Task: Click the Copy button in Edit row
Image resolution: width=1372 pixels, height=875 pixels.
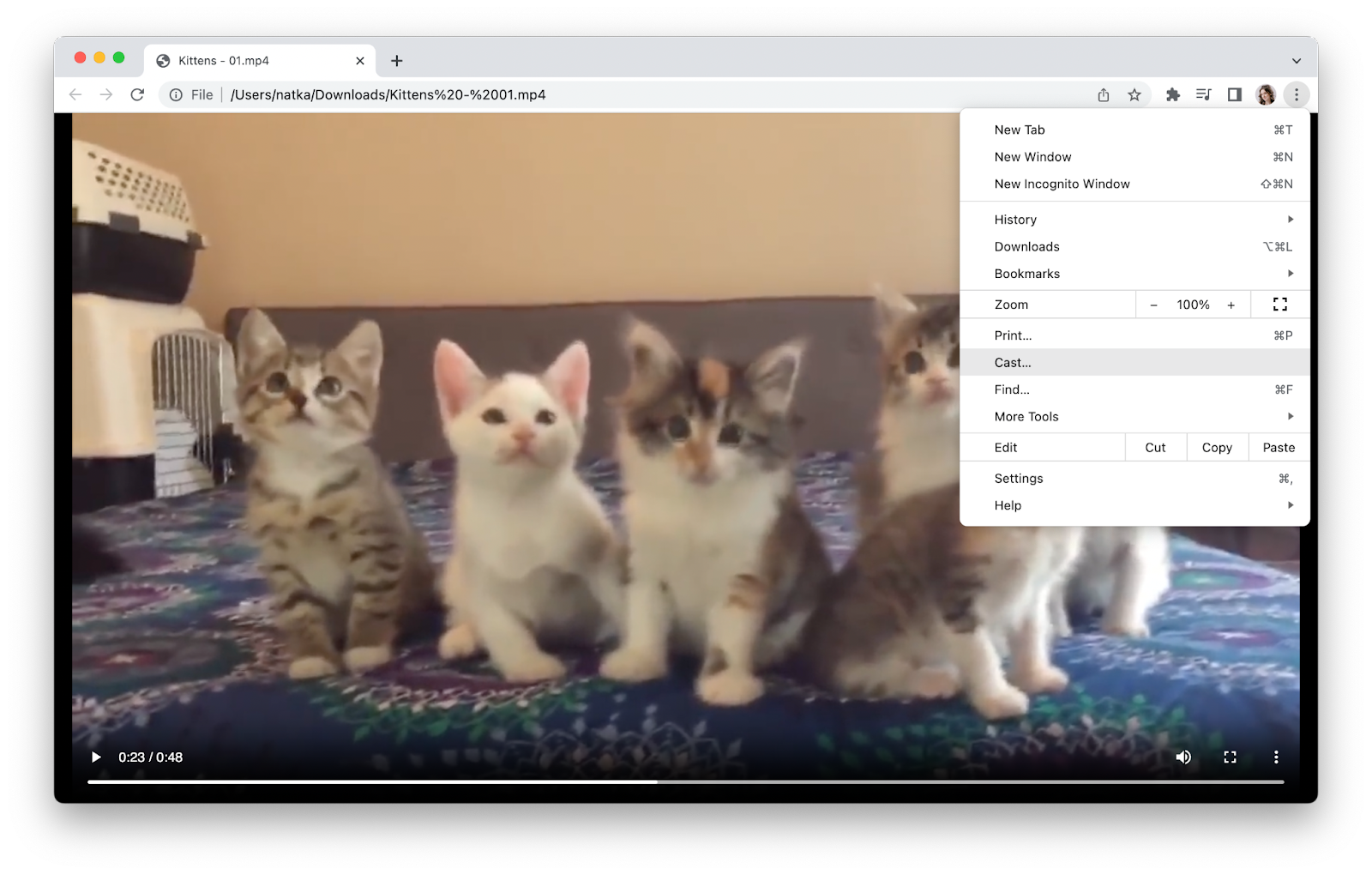Action: [x=1218, y=448]
